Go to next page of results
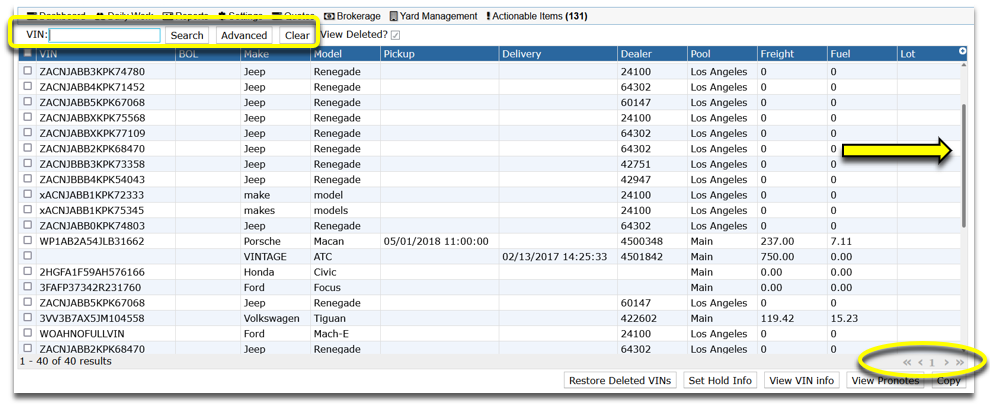The width and height of the screenshot is (990, 410). 946,363
